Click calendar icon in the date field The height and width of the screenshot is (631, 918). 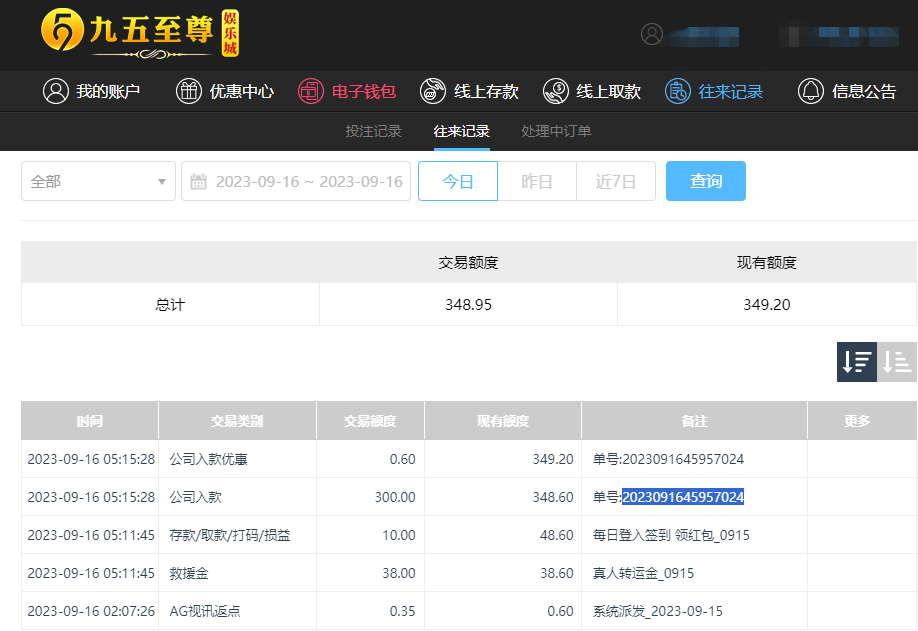199,182
